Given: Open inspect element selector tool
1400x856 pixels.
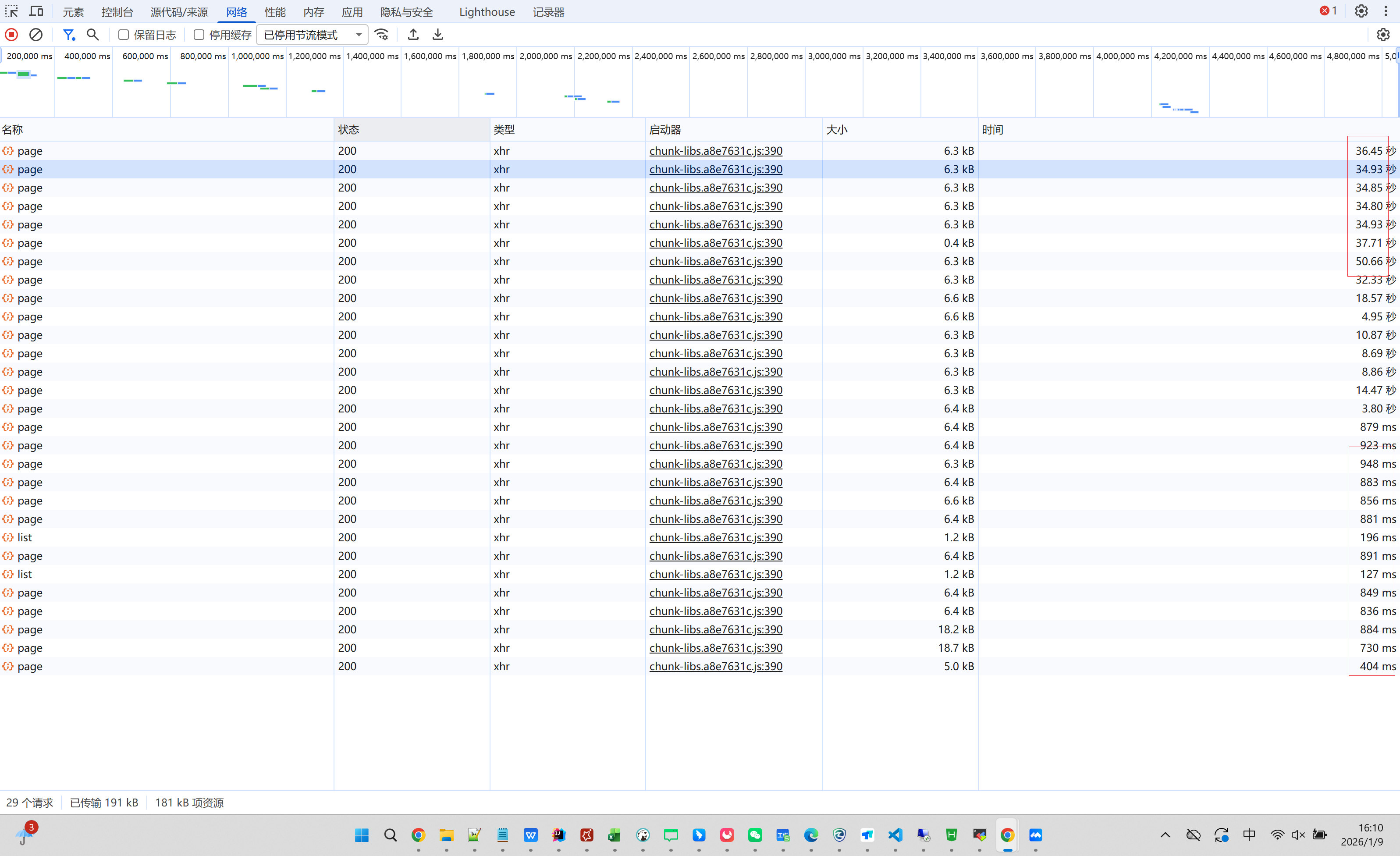Looking at the screenshot, I should tap(11, 11).
